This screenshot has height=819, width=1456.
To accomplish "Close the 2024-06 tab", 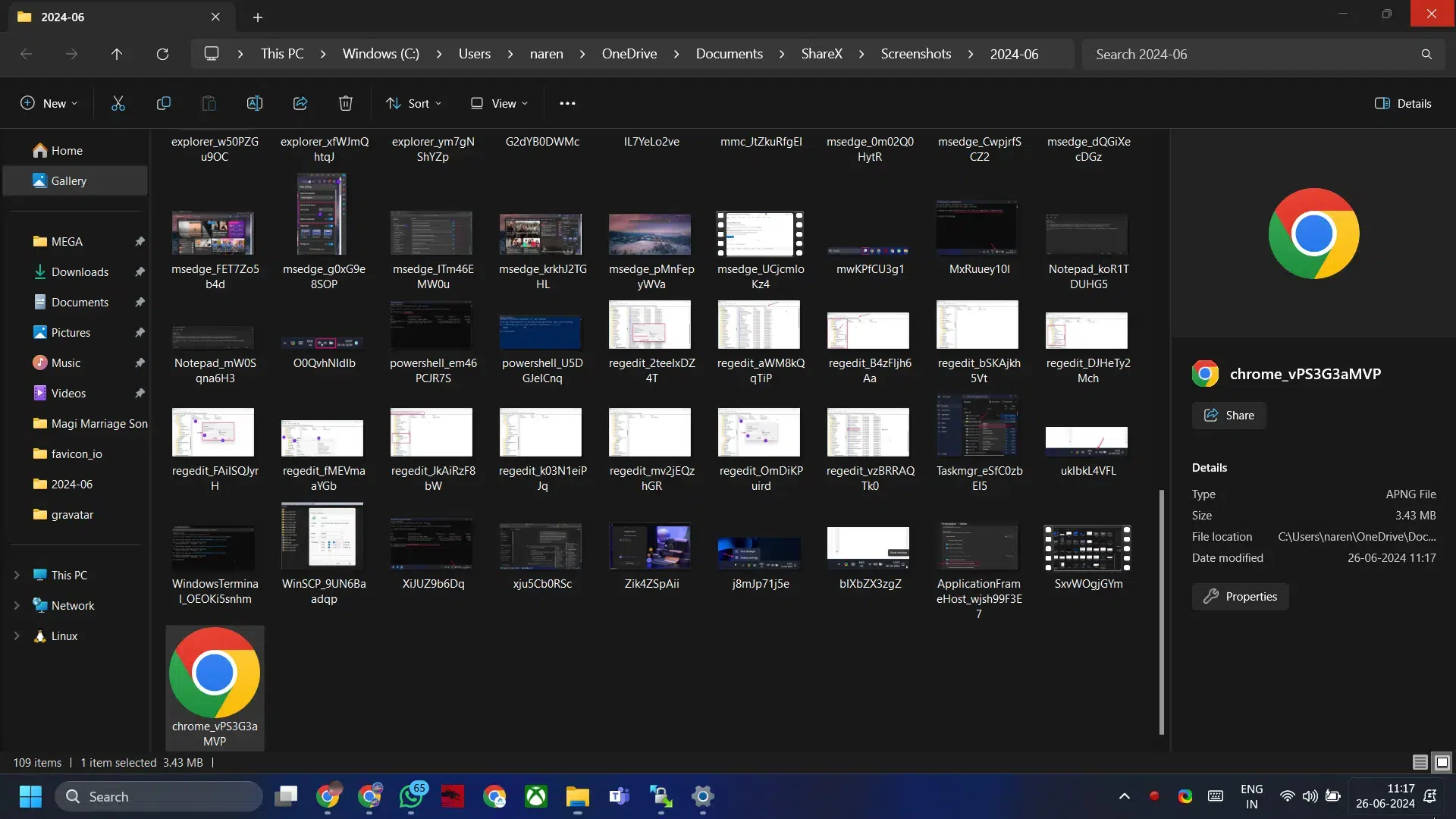I will (215, 17).
